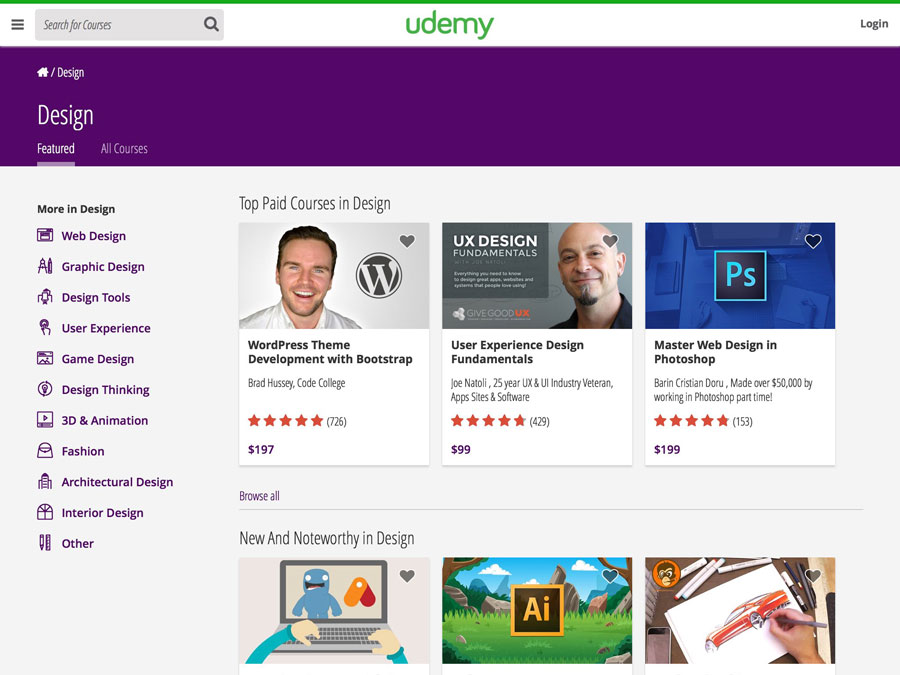Screen dimensions: 900x675
Task: Click the Other category icon
Action: click(45, 543)
